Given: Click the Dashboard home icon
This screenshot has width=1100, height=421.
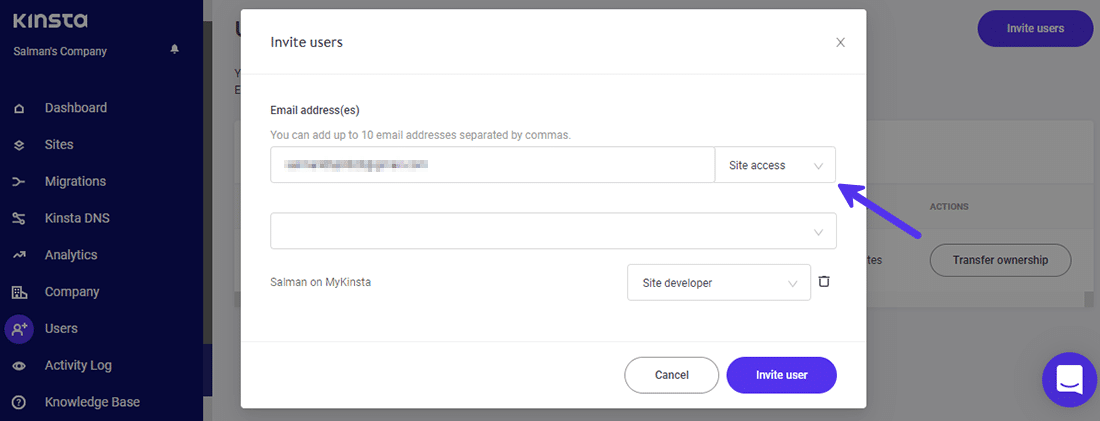Looking at the screenshot, I should 19,108.
